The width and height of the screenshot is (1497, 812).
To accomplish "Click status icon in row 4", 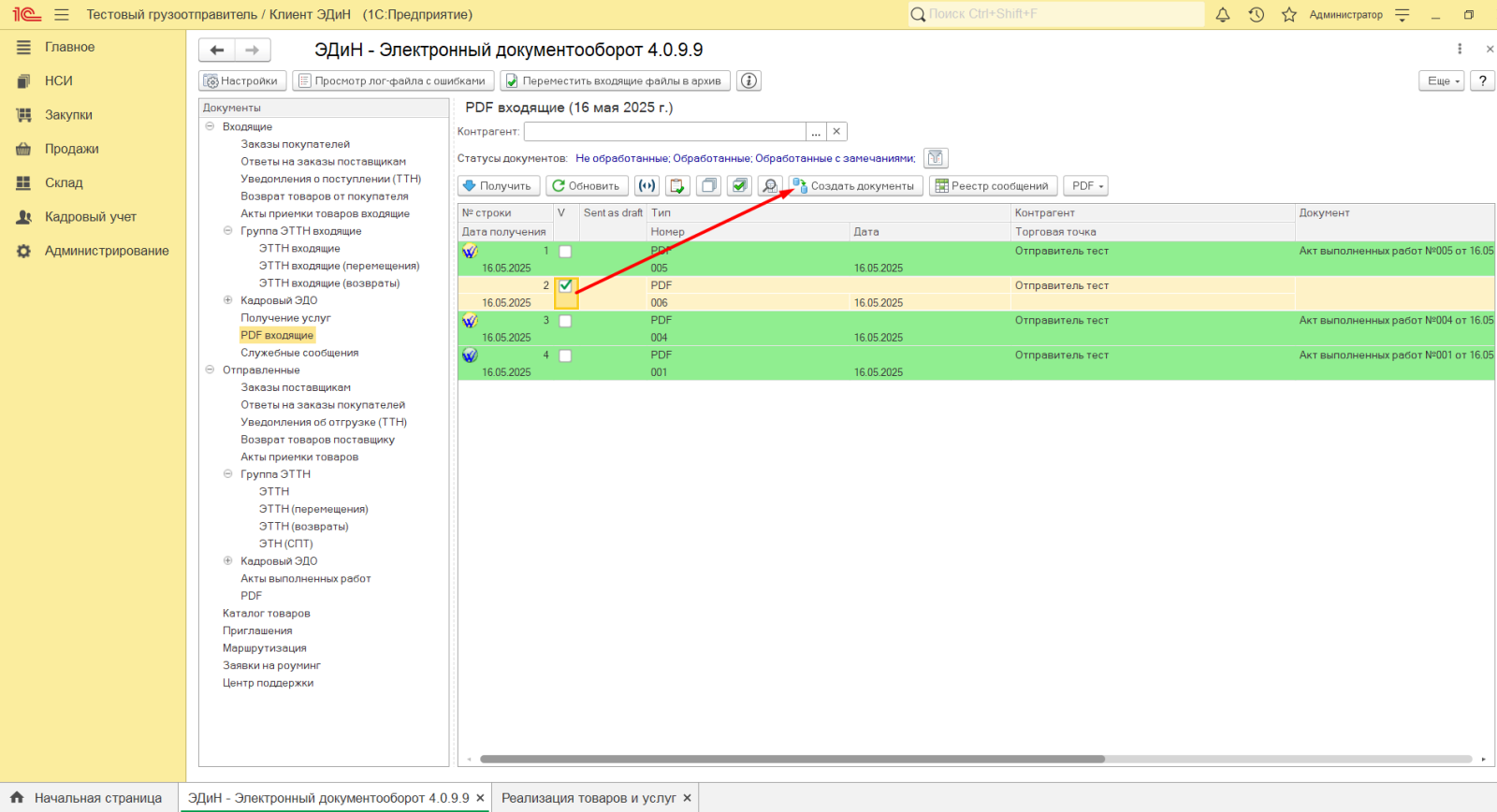I will pyautogui.click(x=470, y=355).
